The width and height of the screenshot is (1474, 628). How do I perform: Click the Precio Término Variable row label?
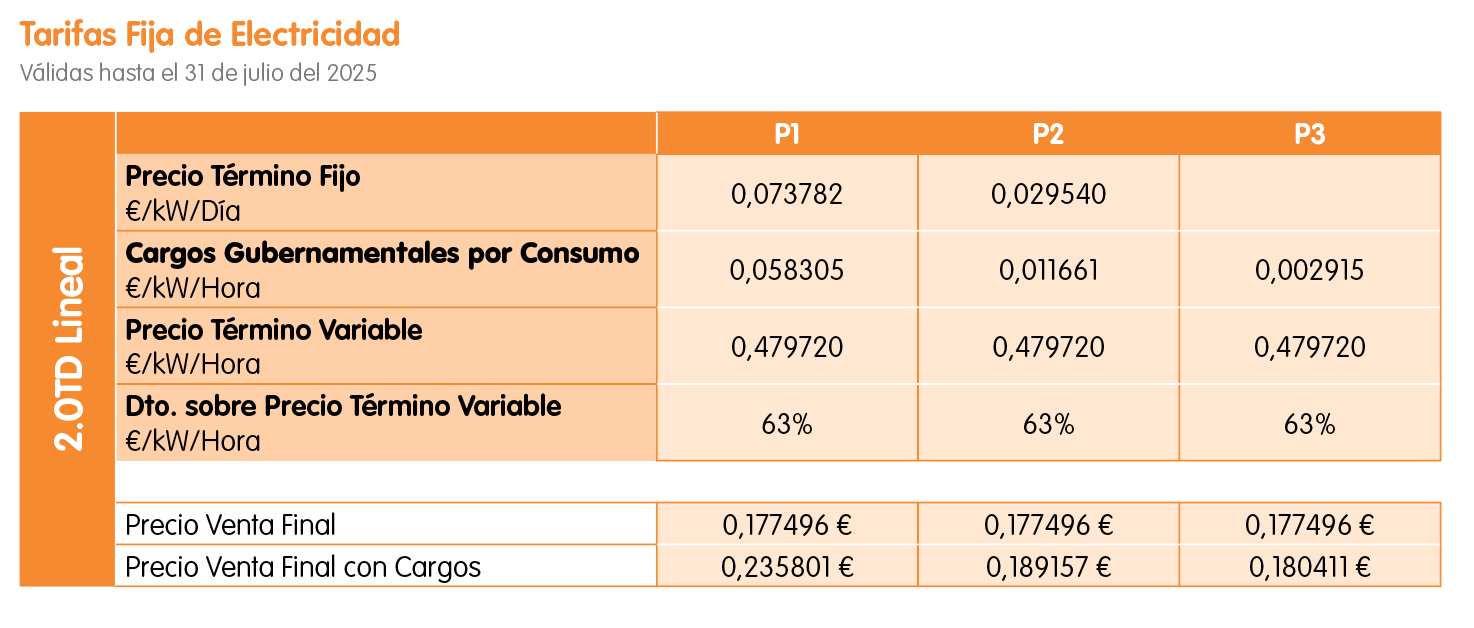pyautogui.click(x=274, y=330)
